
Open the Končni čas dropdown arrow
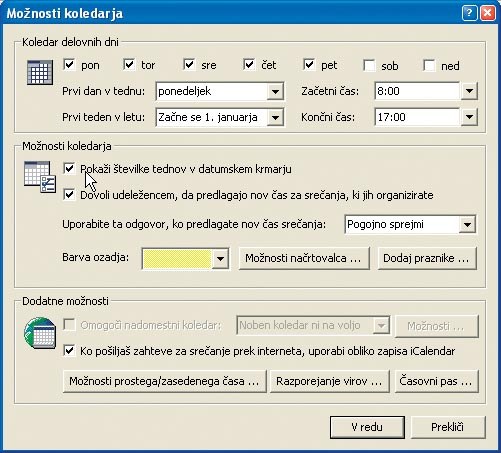469,117
